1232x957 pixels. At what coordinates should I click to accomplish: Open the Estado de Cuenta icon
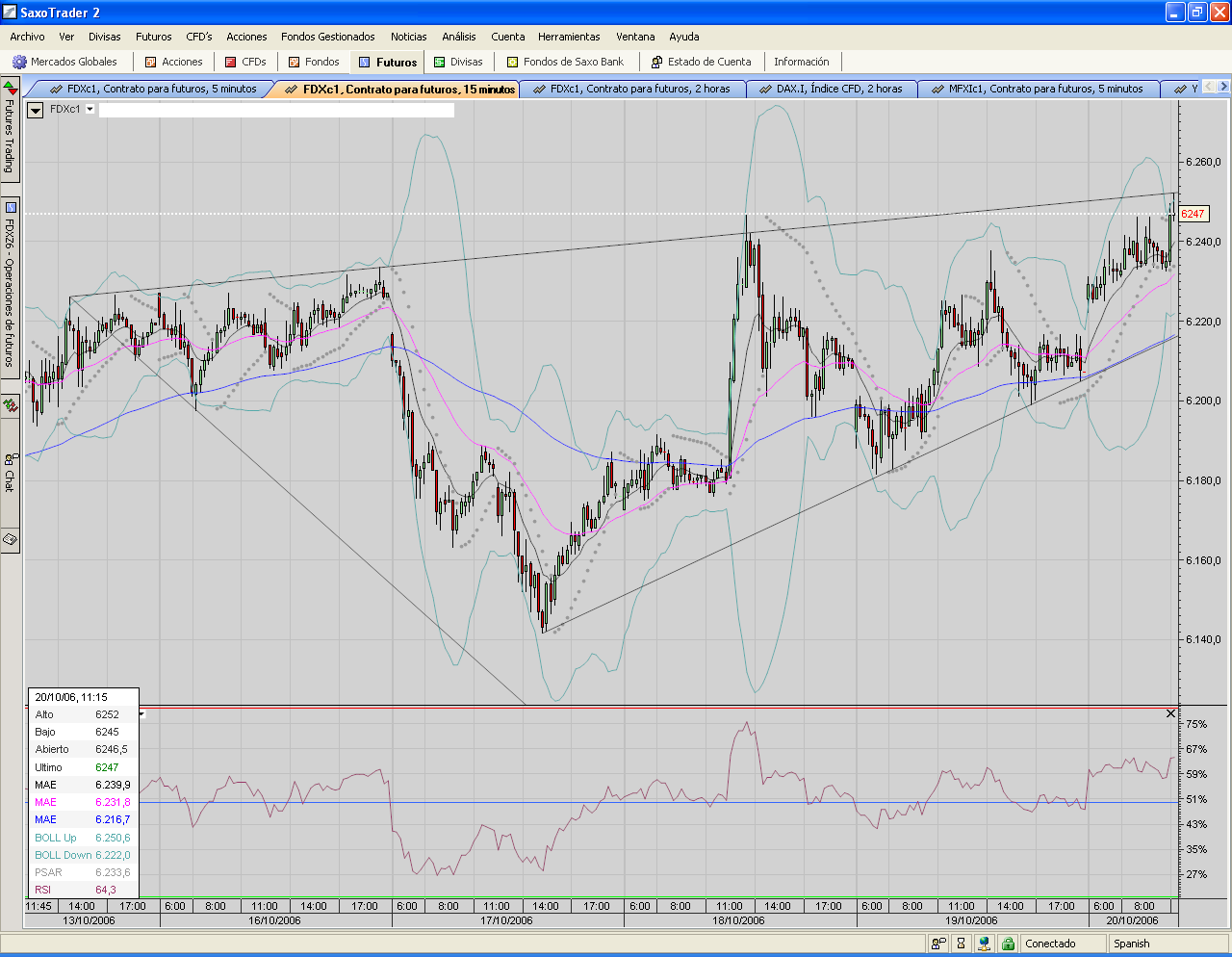[657, 62]
